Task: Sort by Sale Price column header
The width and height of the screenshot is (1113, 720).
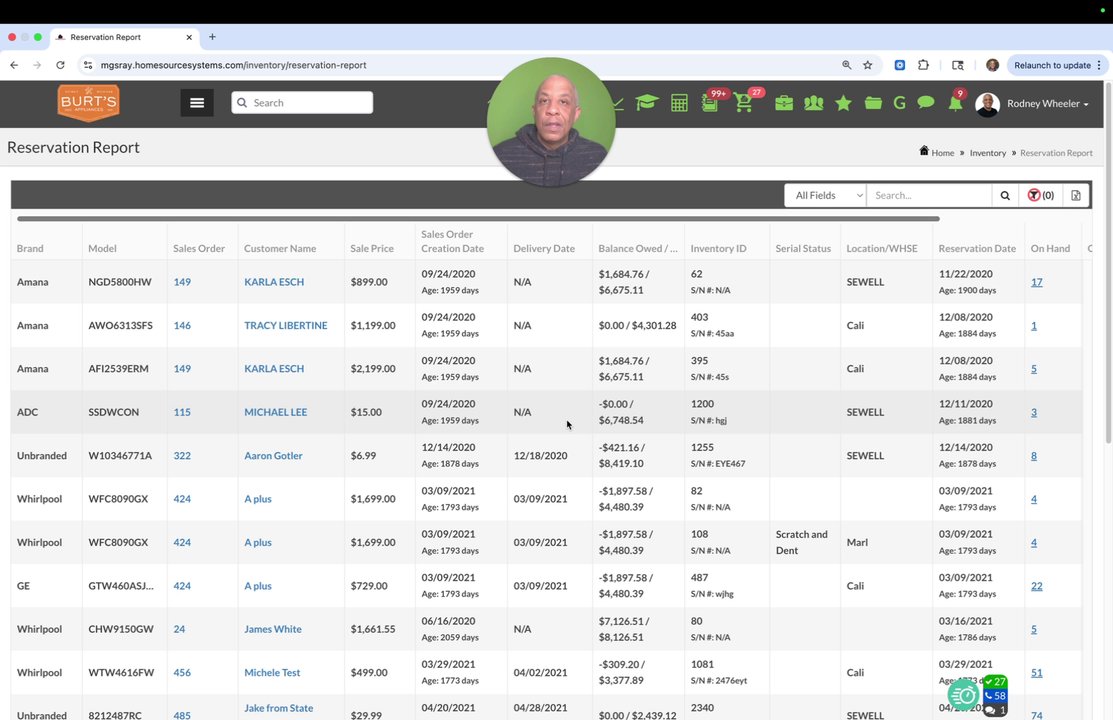Action: pos(372,249)
